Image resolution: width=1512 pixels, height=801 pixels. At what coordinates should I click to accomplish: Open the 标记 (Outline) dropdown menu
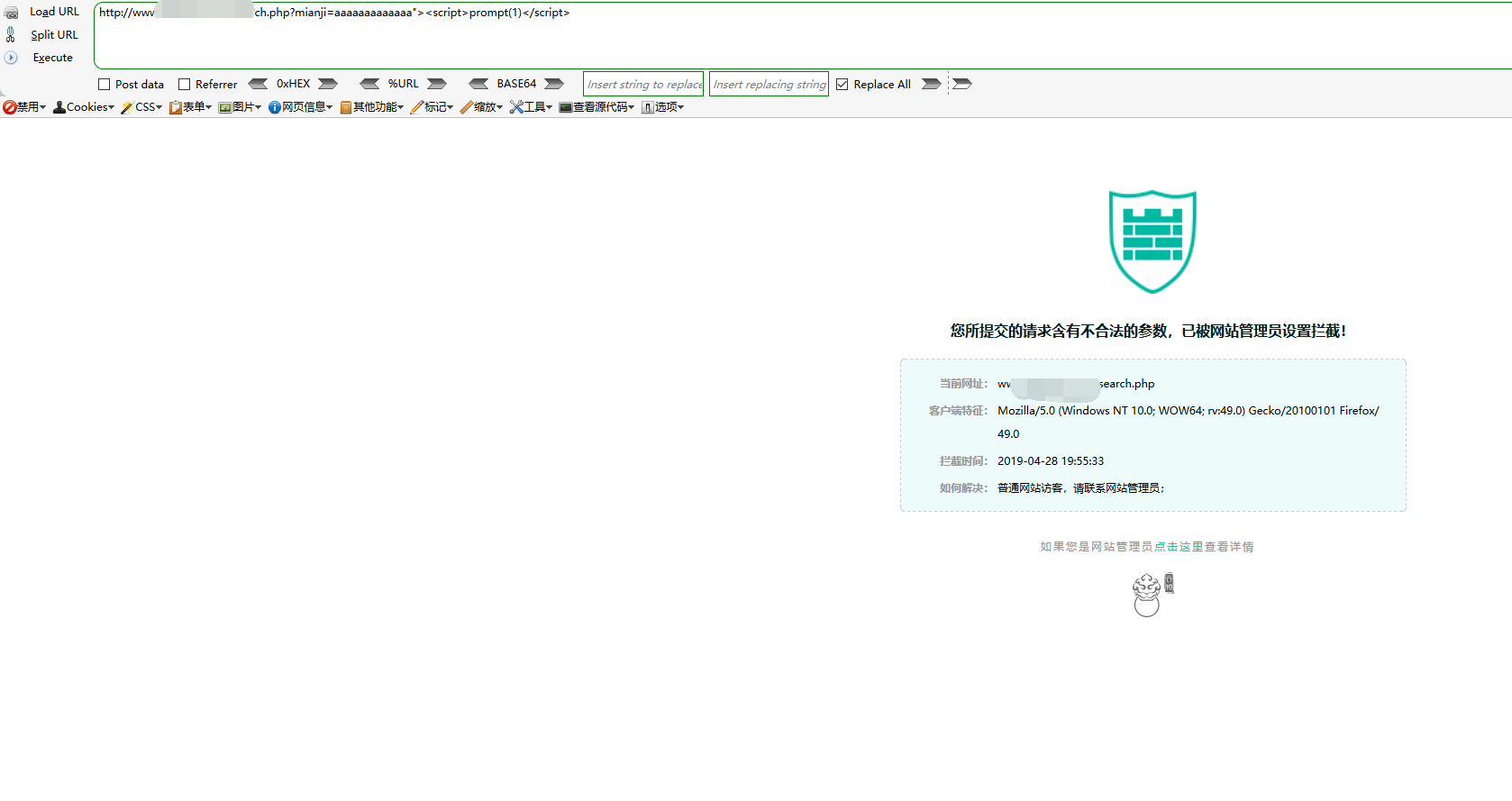(432, 107)
